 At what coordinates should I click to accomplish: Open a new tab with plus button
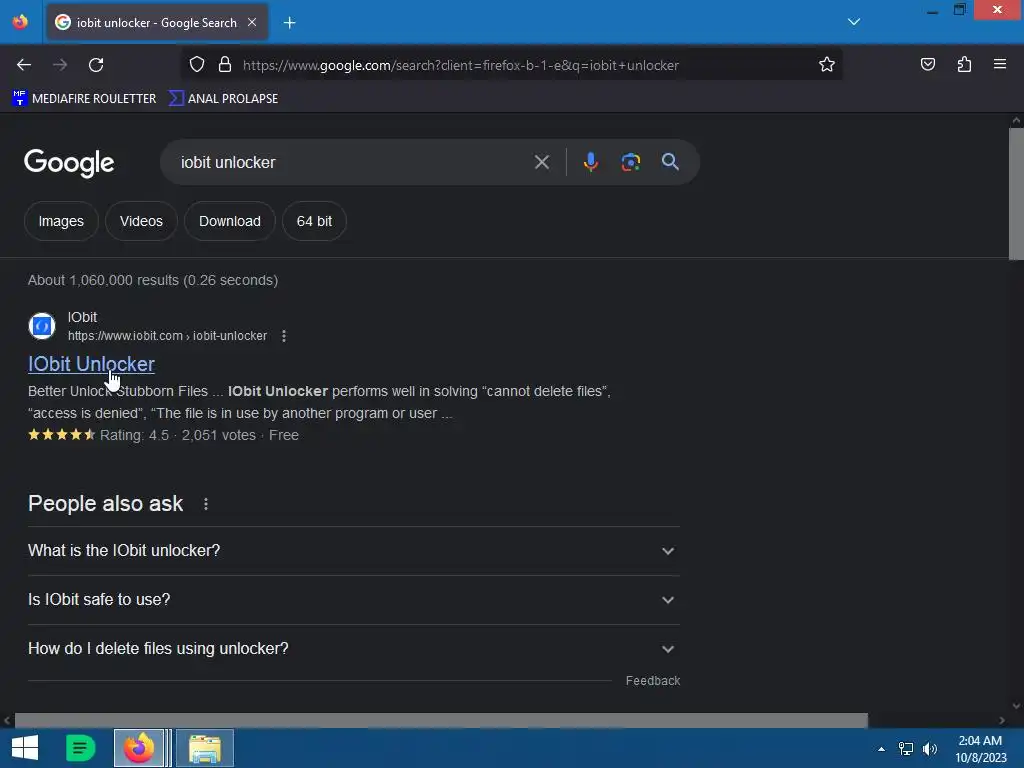click(x=289, y=23)
